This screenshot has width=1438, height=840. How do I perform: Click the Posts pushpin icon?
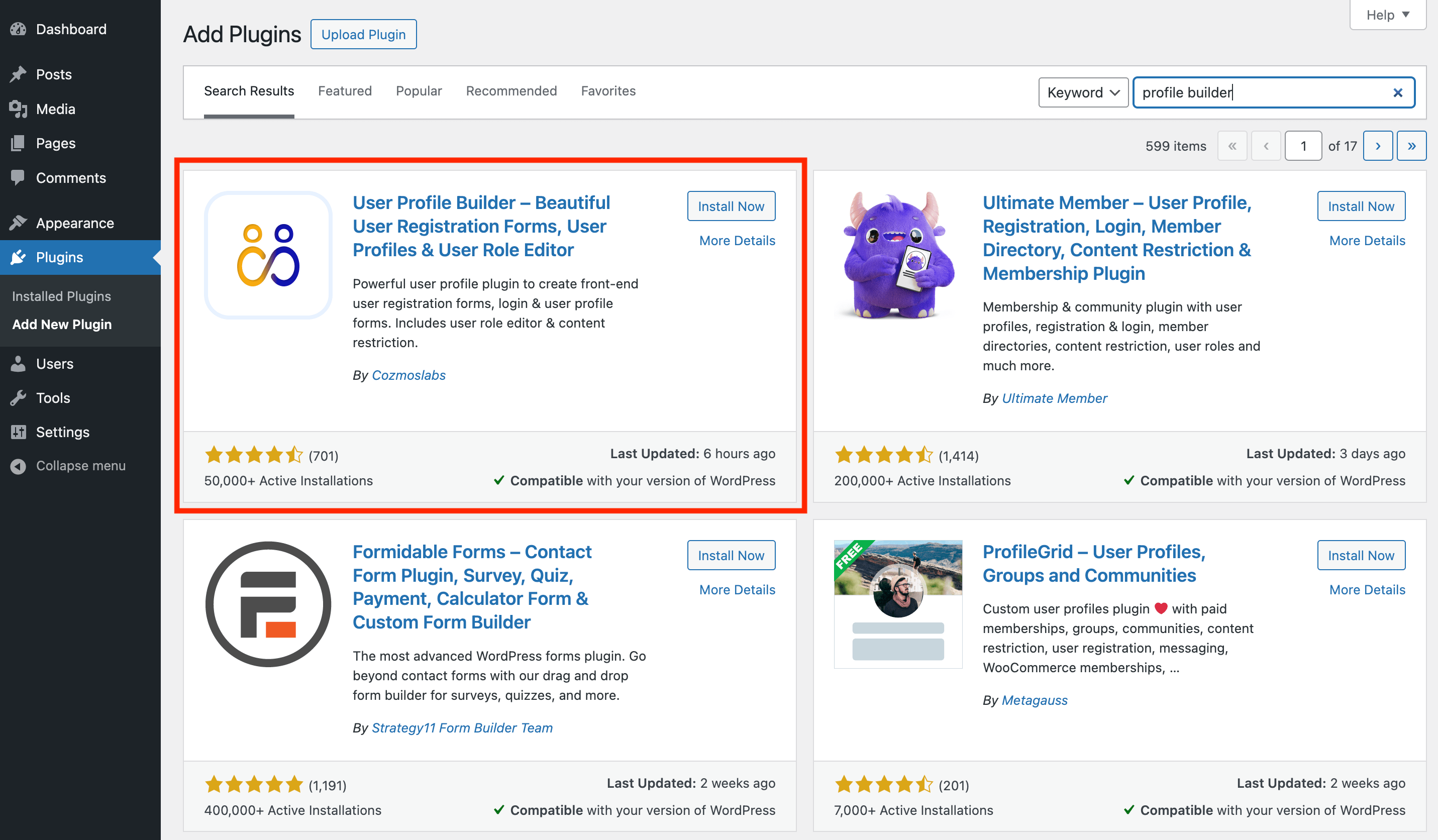18,74
